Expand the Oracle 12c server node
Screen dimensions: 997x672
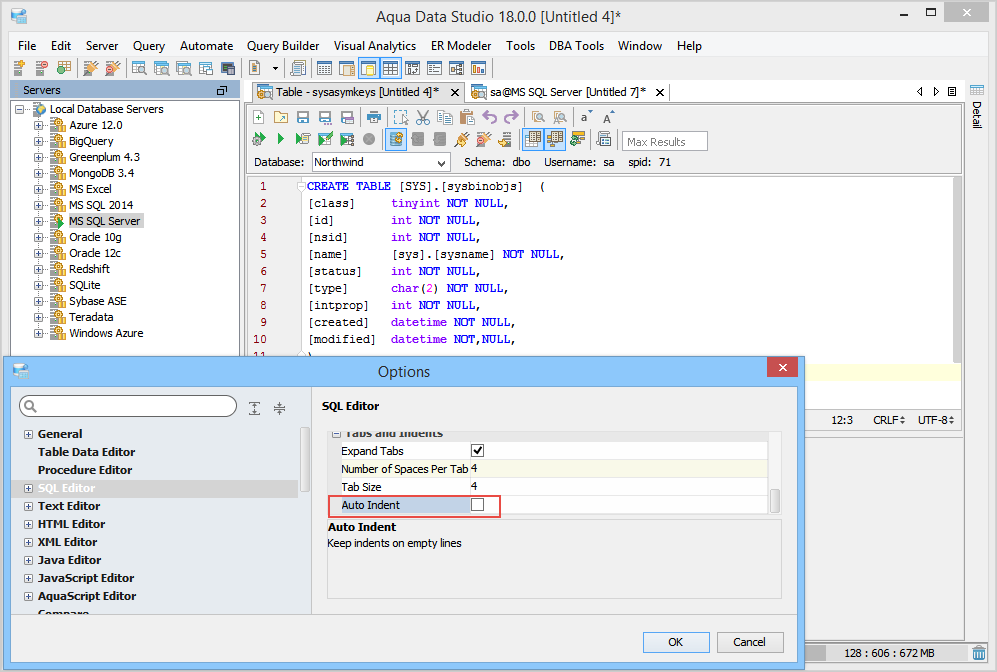click(39, 253)
